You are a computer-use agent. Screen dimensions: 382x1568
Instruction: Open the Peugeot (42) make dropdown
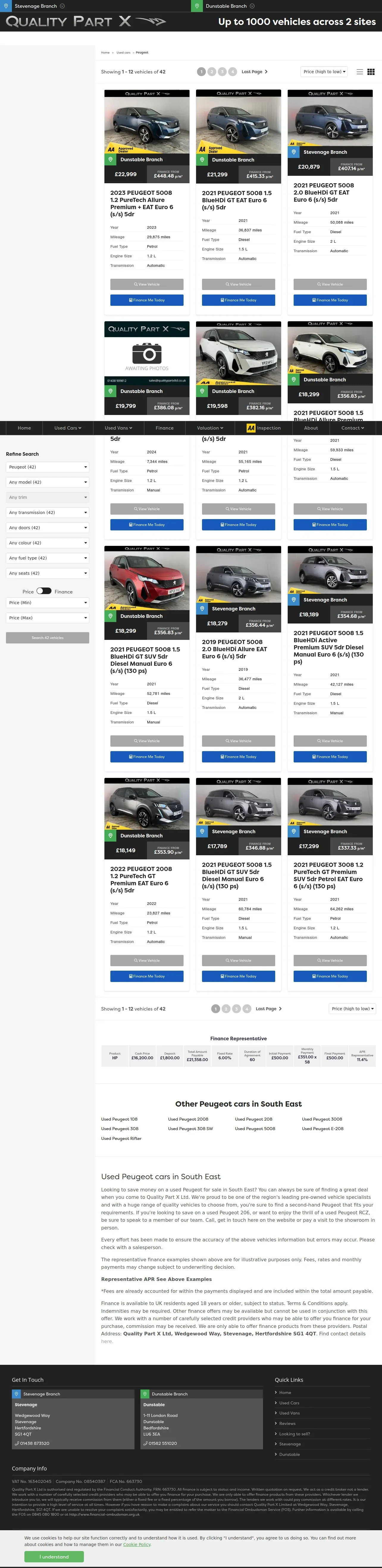(x=47, y=467)
